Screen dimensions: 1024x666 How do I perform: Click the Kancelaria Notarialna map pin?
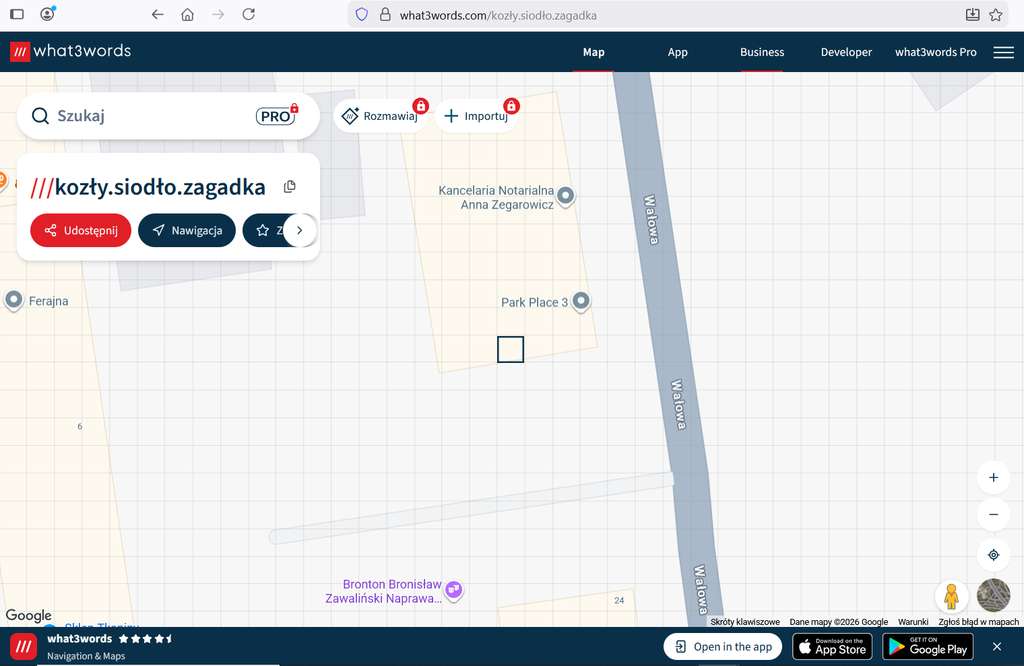[x=566, y=195]
